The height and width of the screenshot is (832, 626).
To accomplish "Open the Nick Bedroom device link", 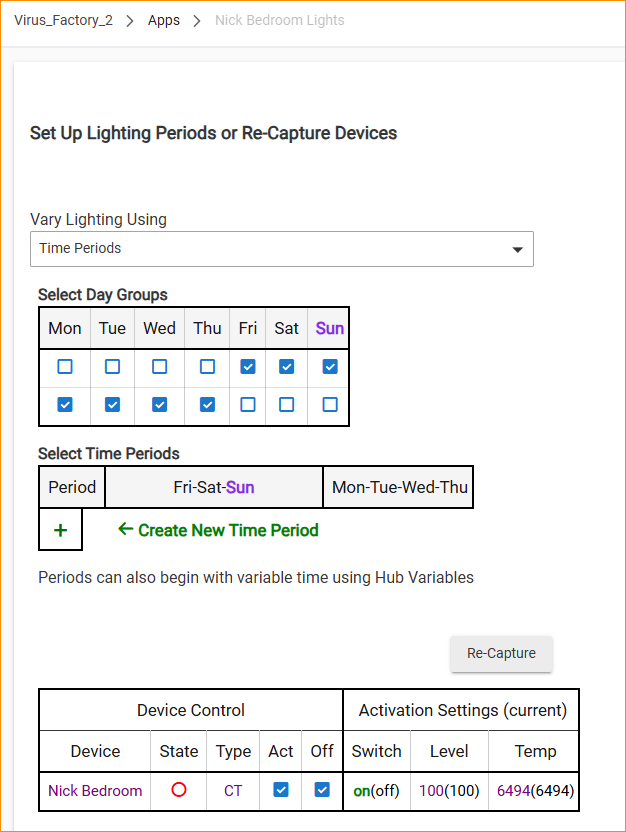I will [x=95, y=791].
